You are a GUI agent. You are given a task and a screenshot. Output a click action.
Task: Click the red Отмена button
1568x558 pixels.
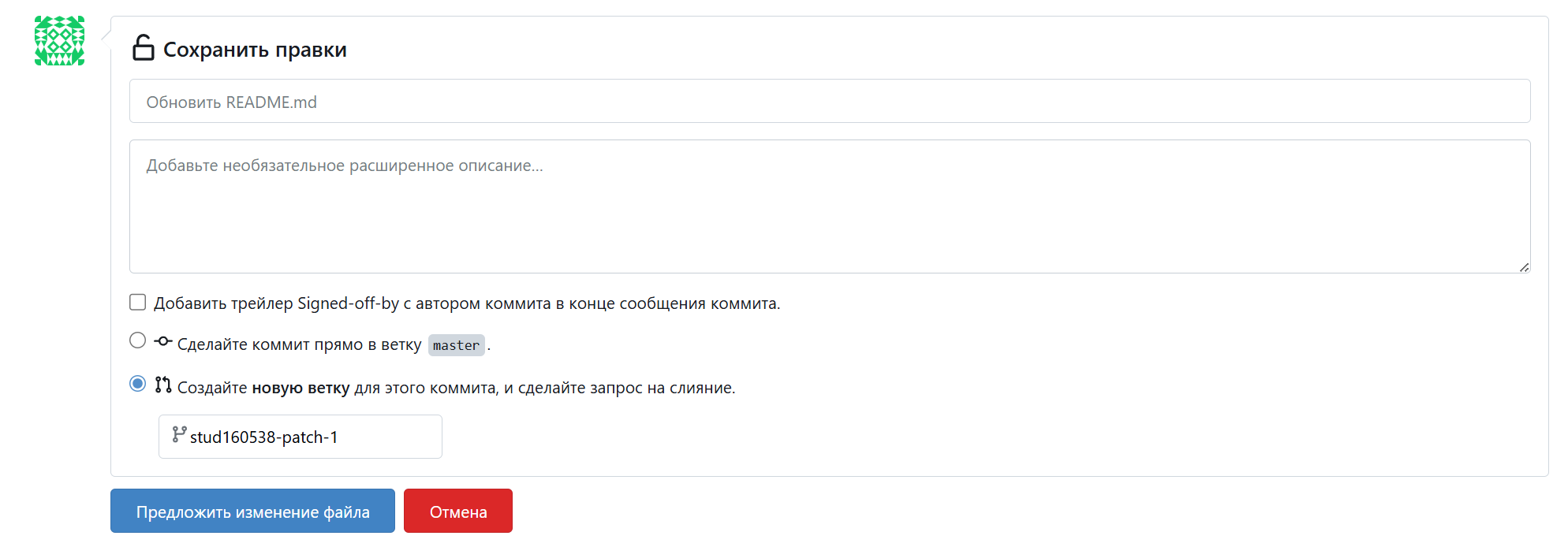458,511
